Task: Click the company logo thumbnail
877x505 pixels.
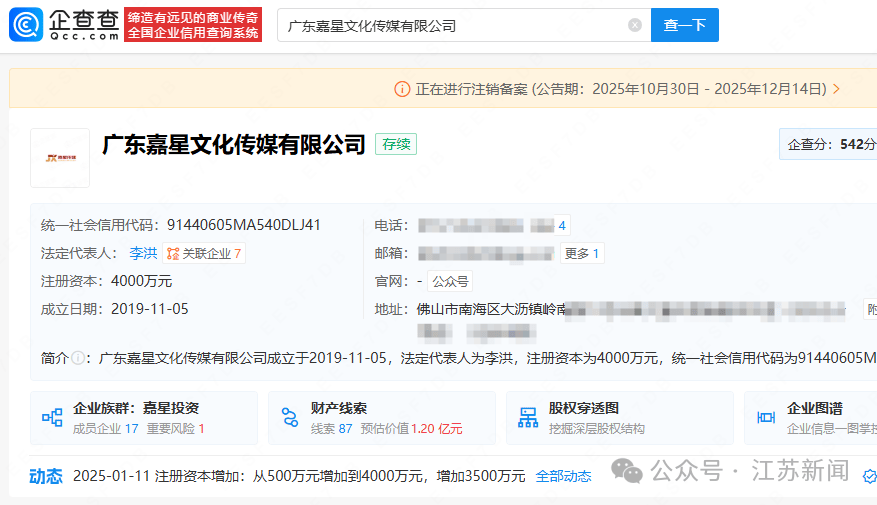Action: click(60, 158)
